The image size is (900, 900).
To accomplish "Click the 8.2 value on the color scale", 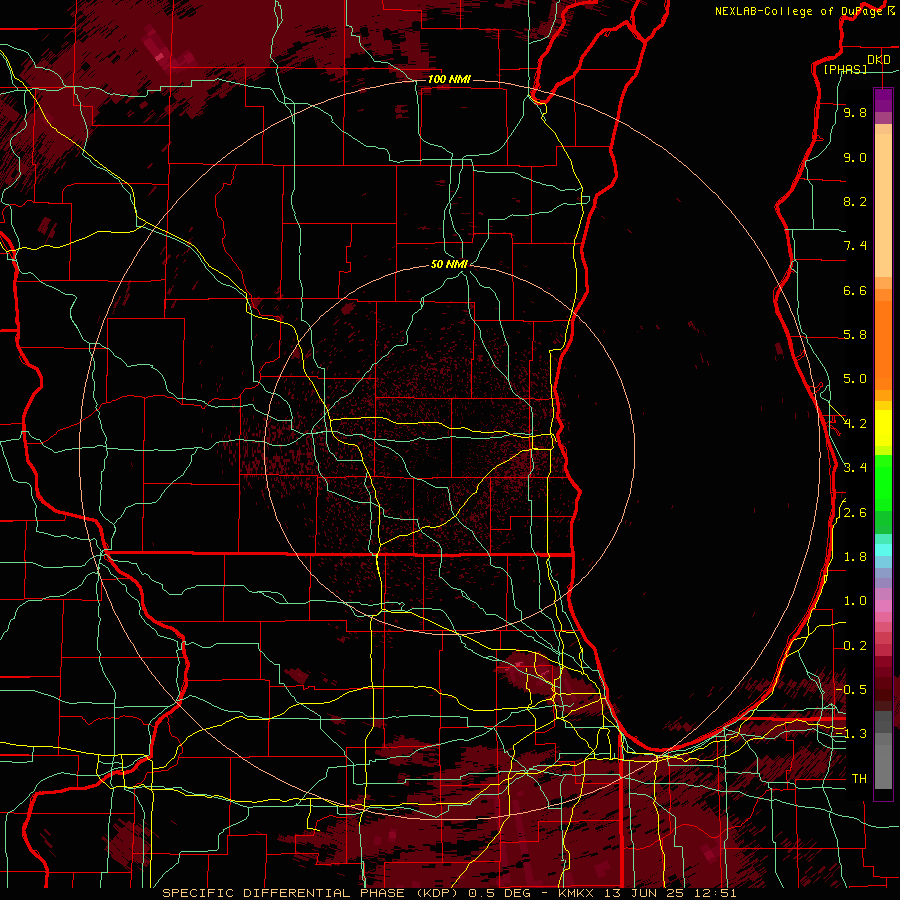I will (x=855, y=201).
